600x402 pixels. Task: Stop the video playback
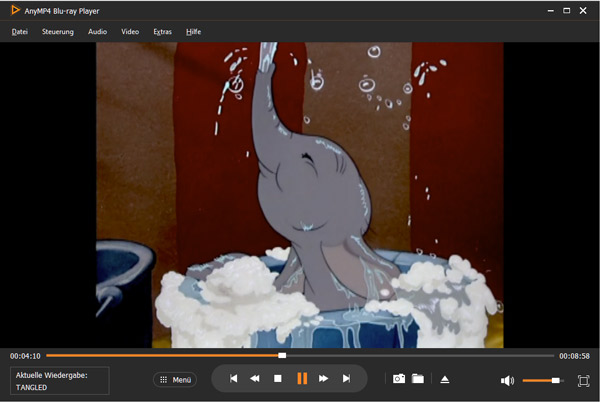[x=278, y=379]
